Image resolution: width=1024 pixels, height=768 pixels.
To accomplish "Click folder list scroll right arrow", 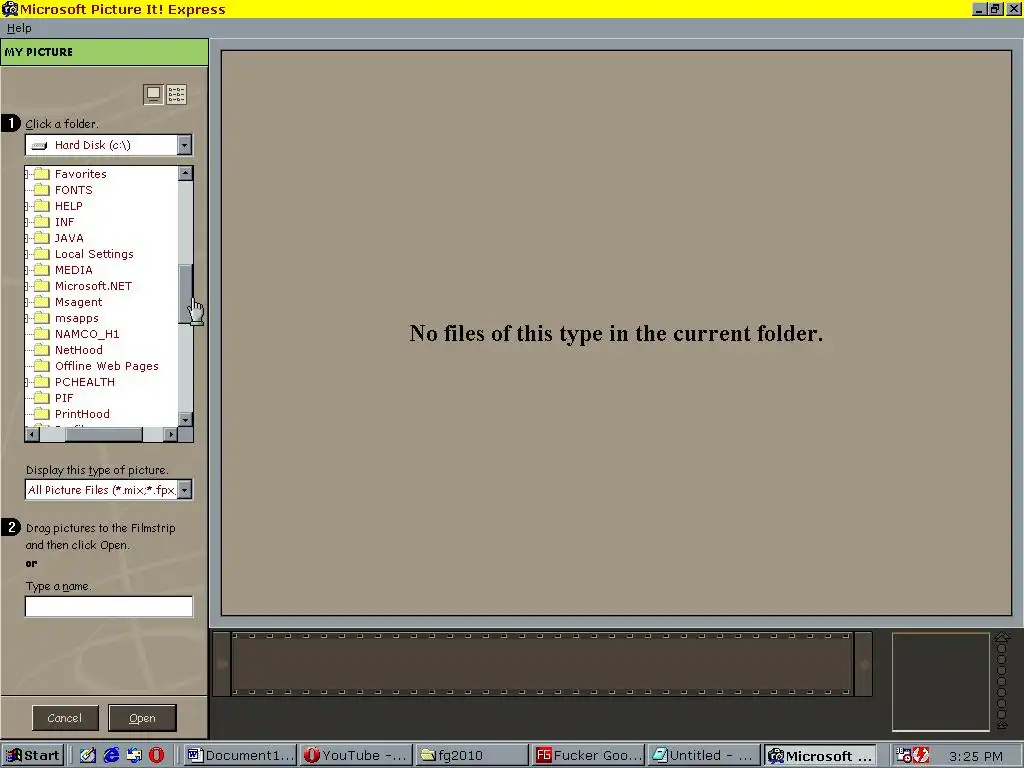I will point(170,434).
